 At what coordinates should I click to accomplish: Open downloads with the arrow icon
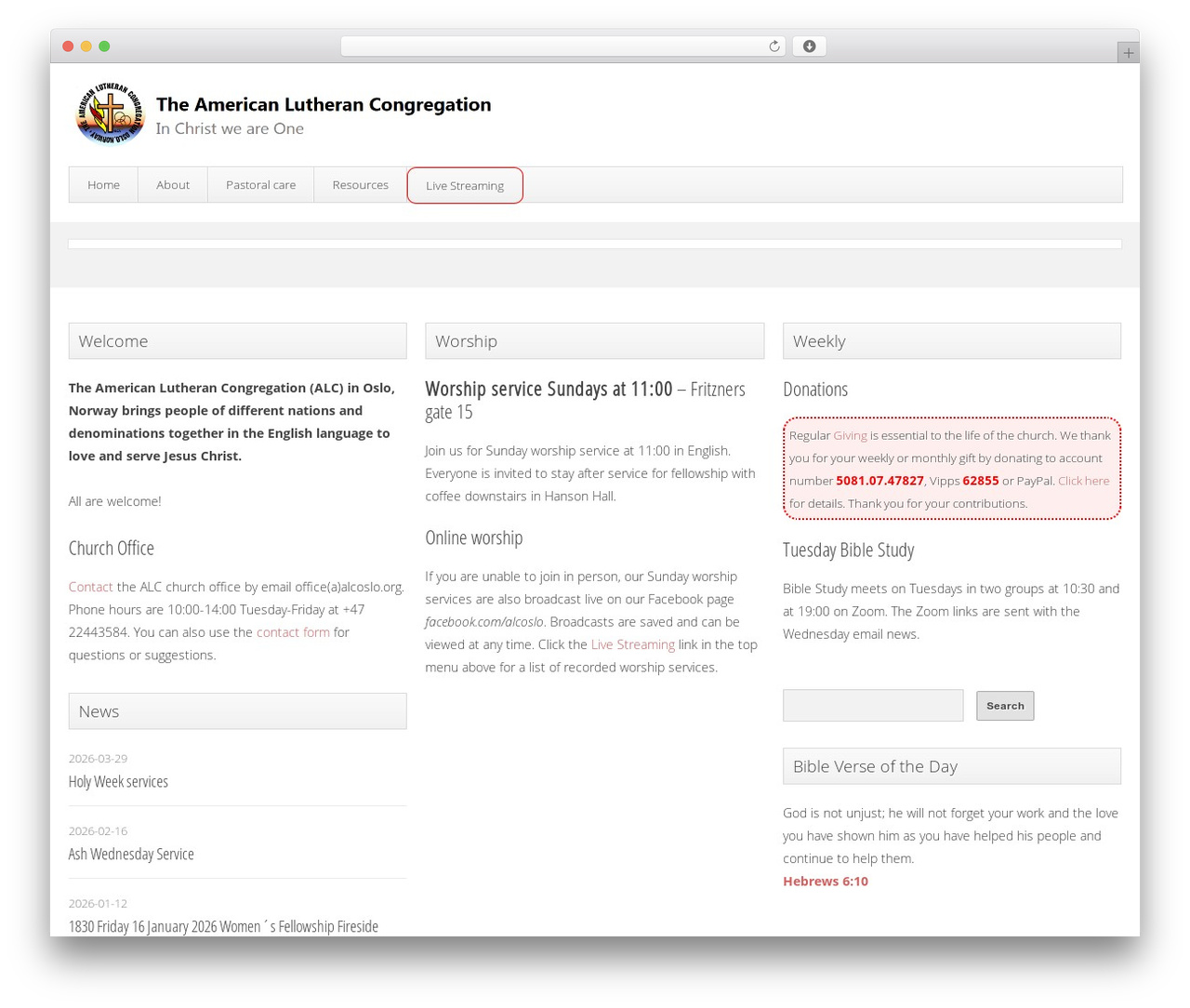[x=809, y=46]
